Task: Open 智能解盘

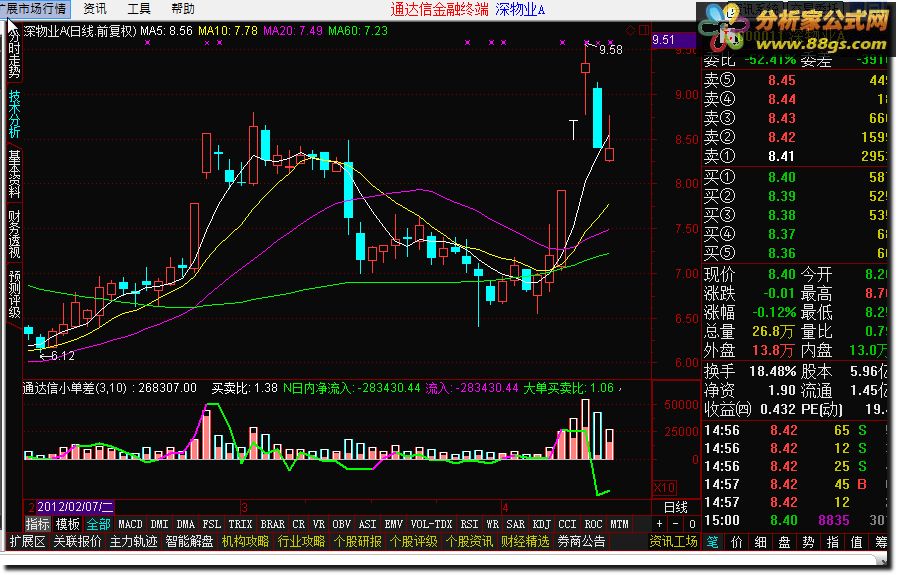Action: (190, 541)
